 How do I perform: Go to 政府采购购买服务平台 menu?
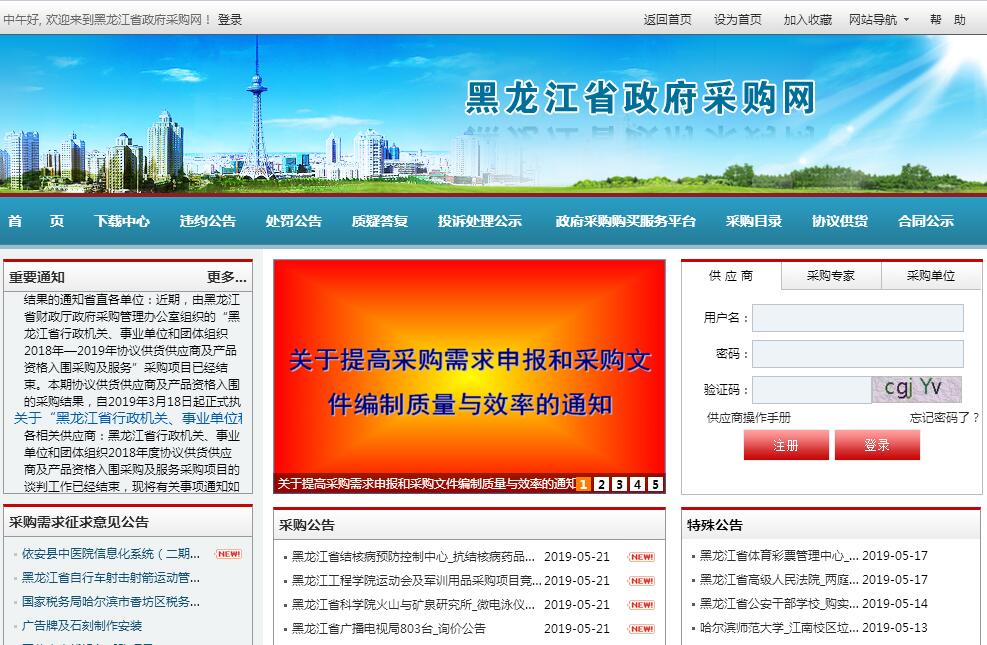pos(625,222)
